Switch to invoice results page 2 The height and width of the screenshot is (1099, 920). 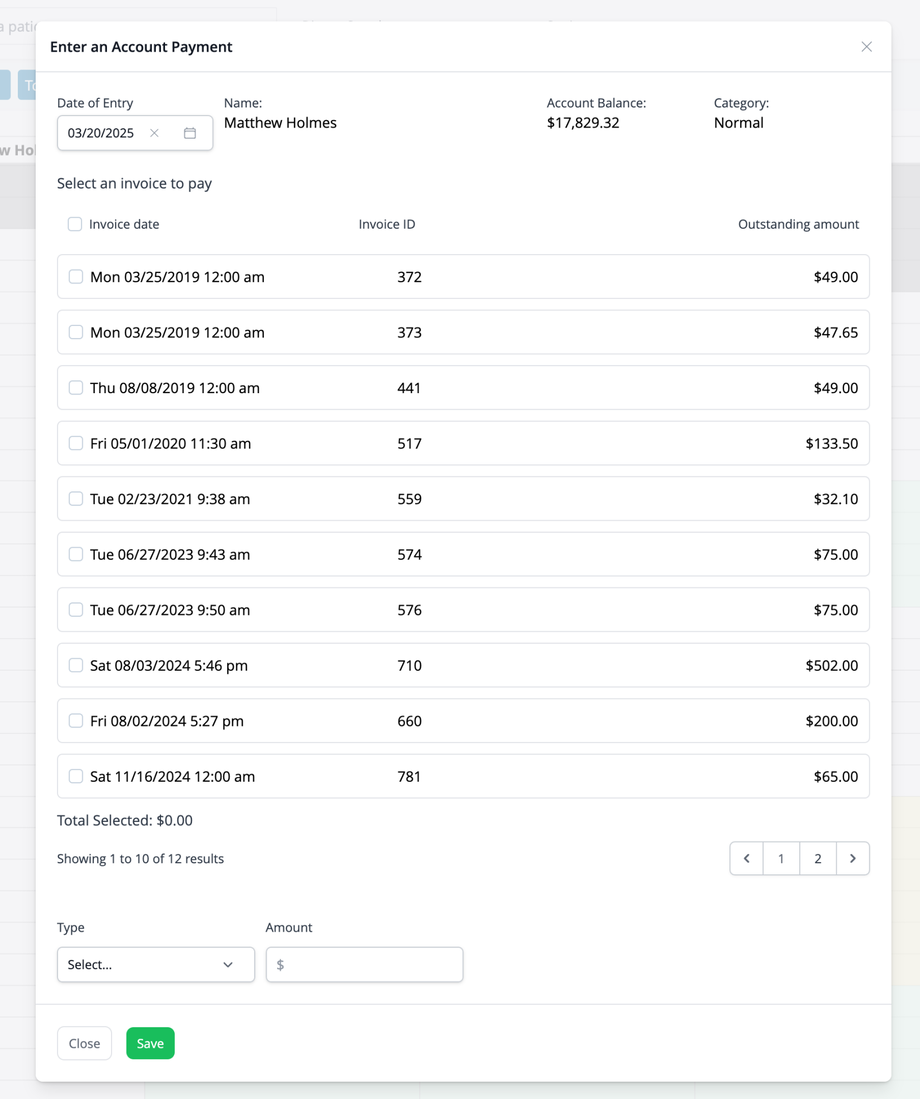pos(817,859)
